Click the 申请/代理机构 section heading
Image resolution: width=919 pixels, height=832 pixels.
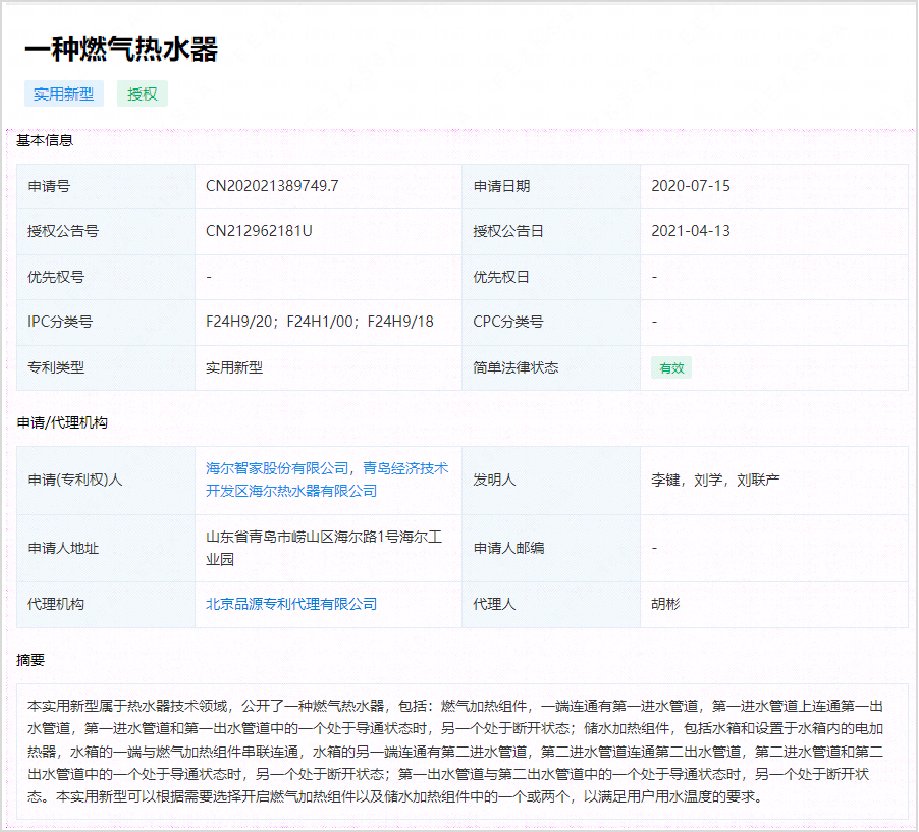[x=62, y=423]
